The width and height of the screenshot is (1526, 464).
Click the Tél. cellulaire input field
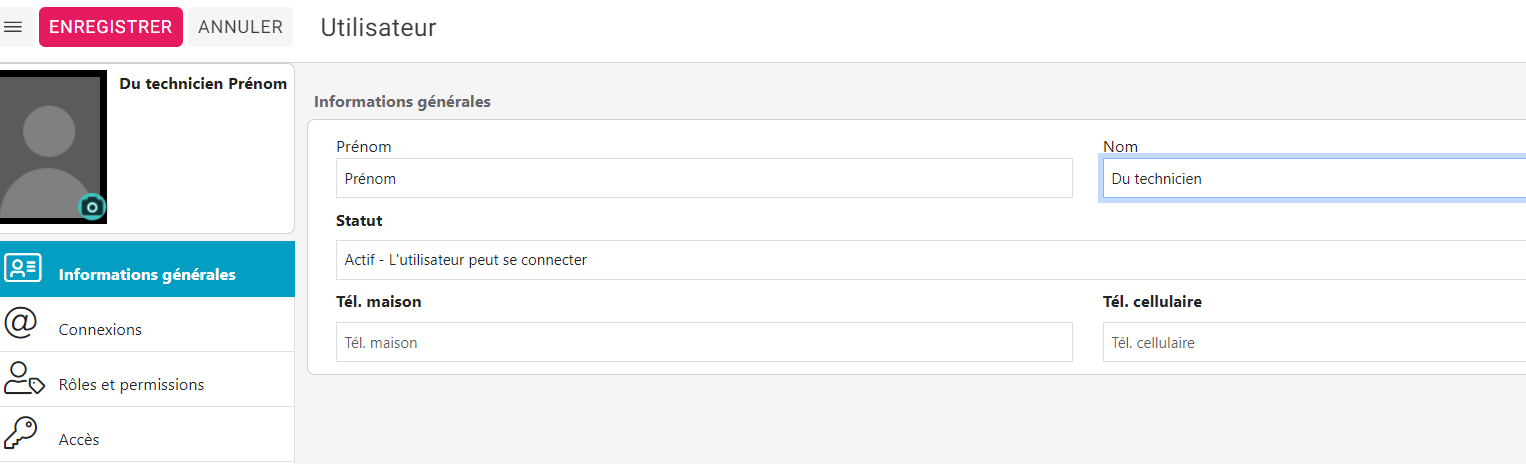(x=1314, y=342)
